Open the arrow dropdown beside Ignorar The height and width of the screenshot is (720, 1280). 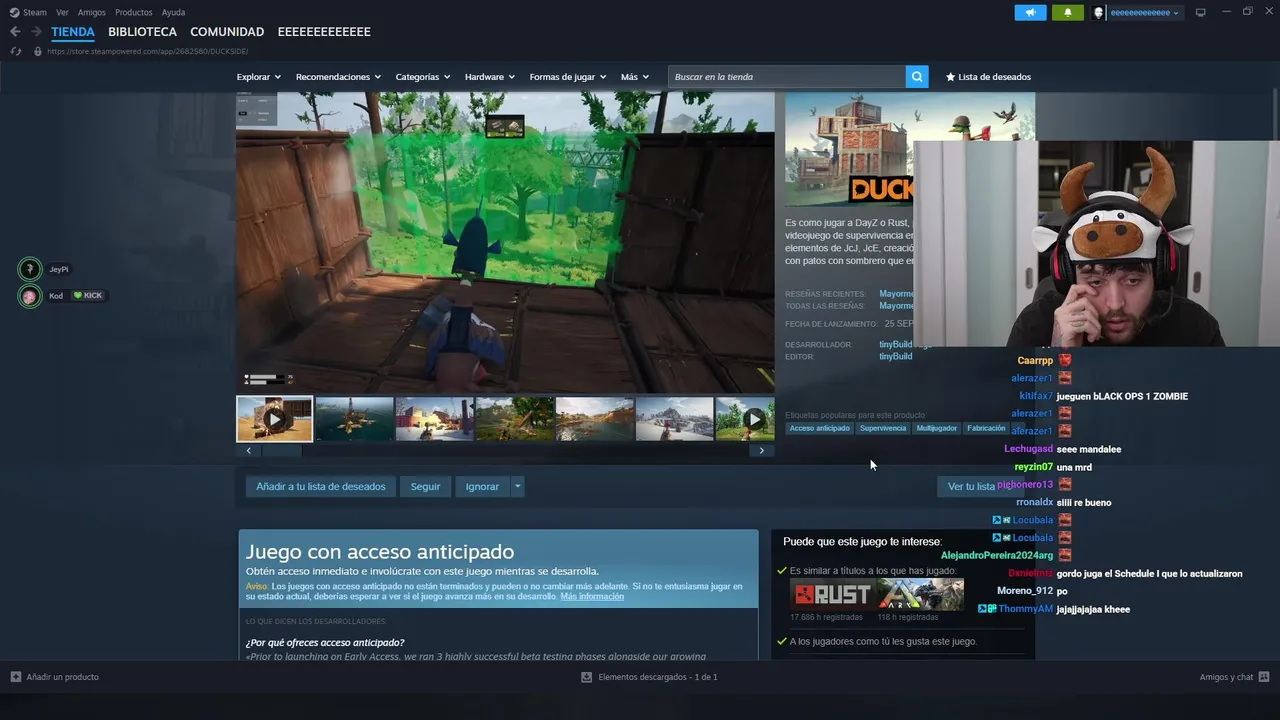pos(517,486)
